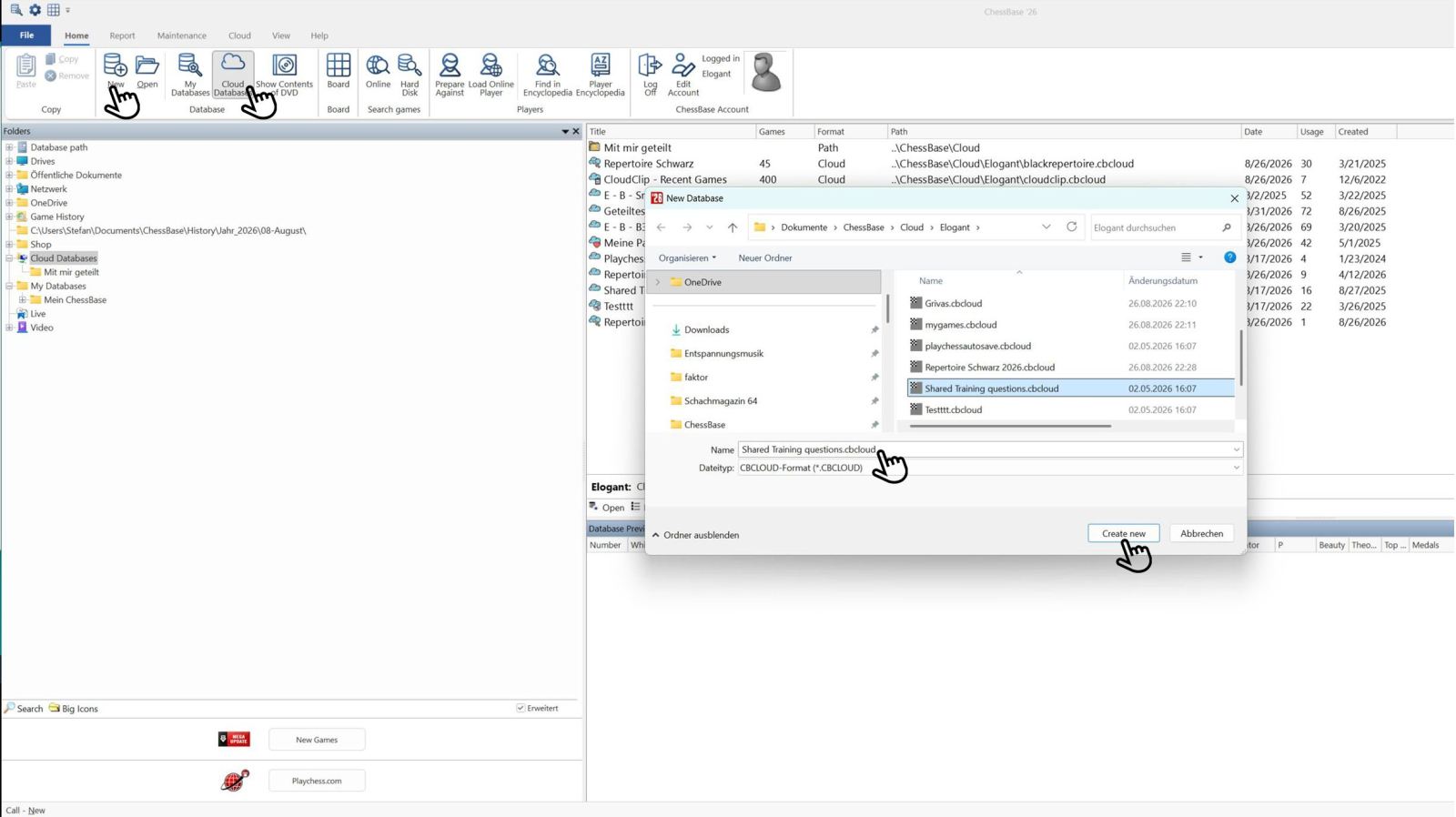Viewport: 1456px width, 817px height.
Task: Open the Organisieren dropdown
Action: (687, 257)
